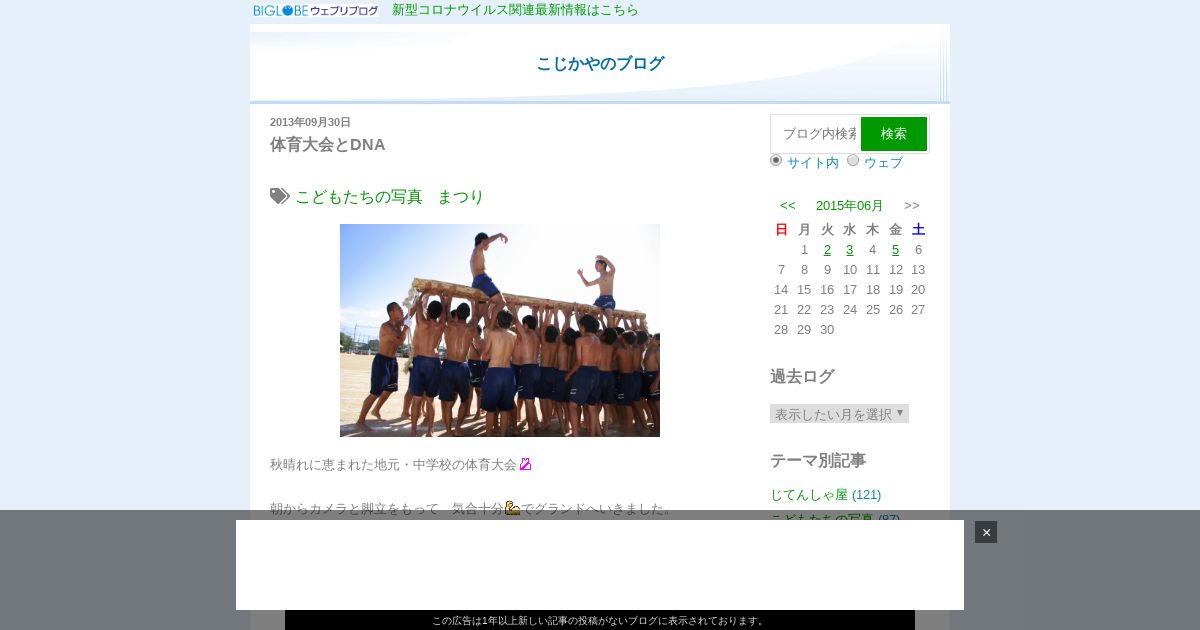Click the post date 2013年09月30日
Screen dimensions: 1200x630
pyautogui.click(x=310, y=122)
